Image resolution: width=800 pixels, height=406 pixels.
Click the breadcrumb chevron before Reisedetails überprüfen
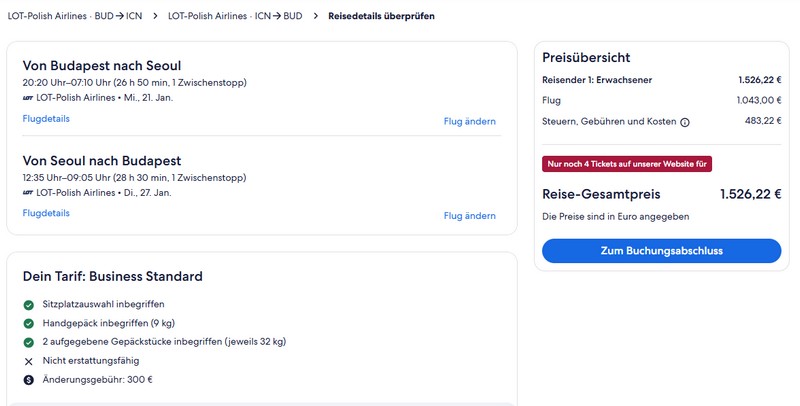[x=316, y=17]
